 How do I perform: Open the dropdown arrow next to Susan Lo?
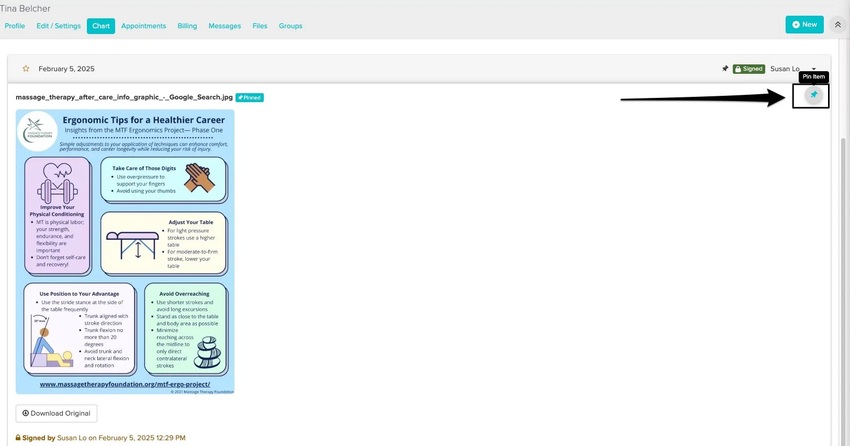[x=814, y=69]
